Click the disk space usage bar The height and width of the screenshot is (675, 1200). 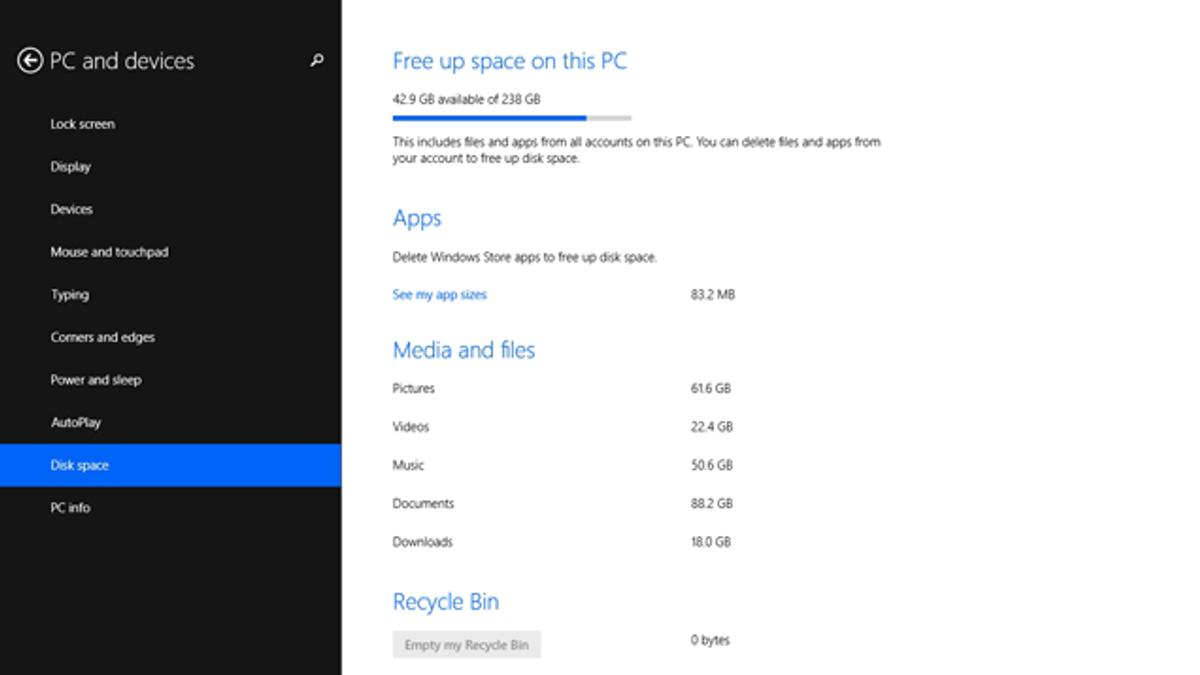512,118
